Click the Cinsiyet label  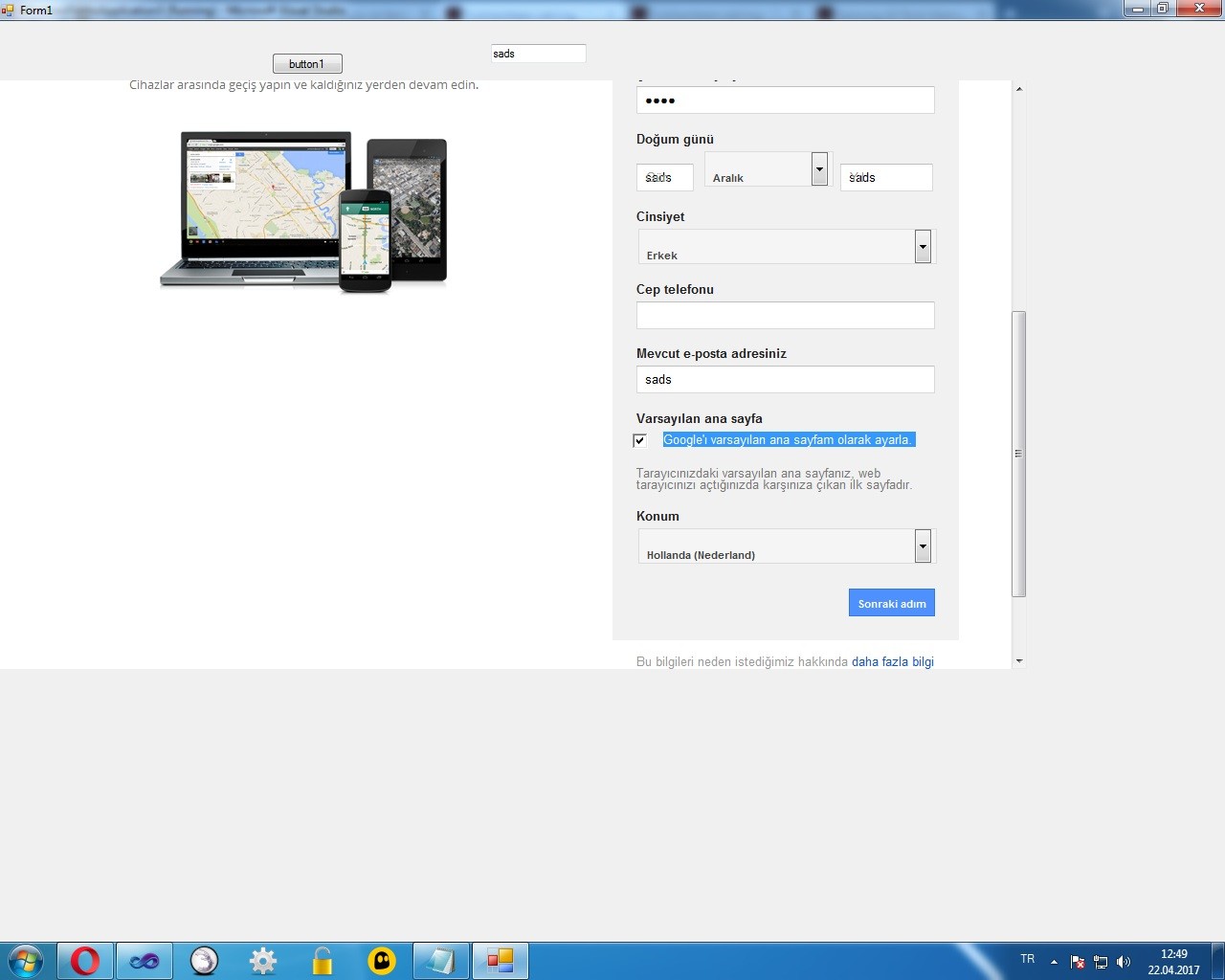click(x=660, y=216)
